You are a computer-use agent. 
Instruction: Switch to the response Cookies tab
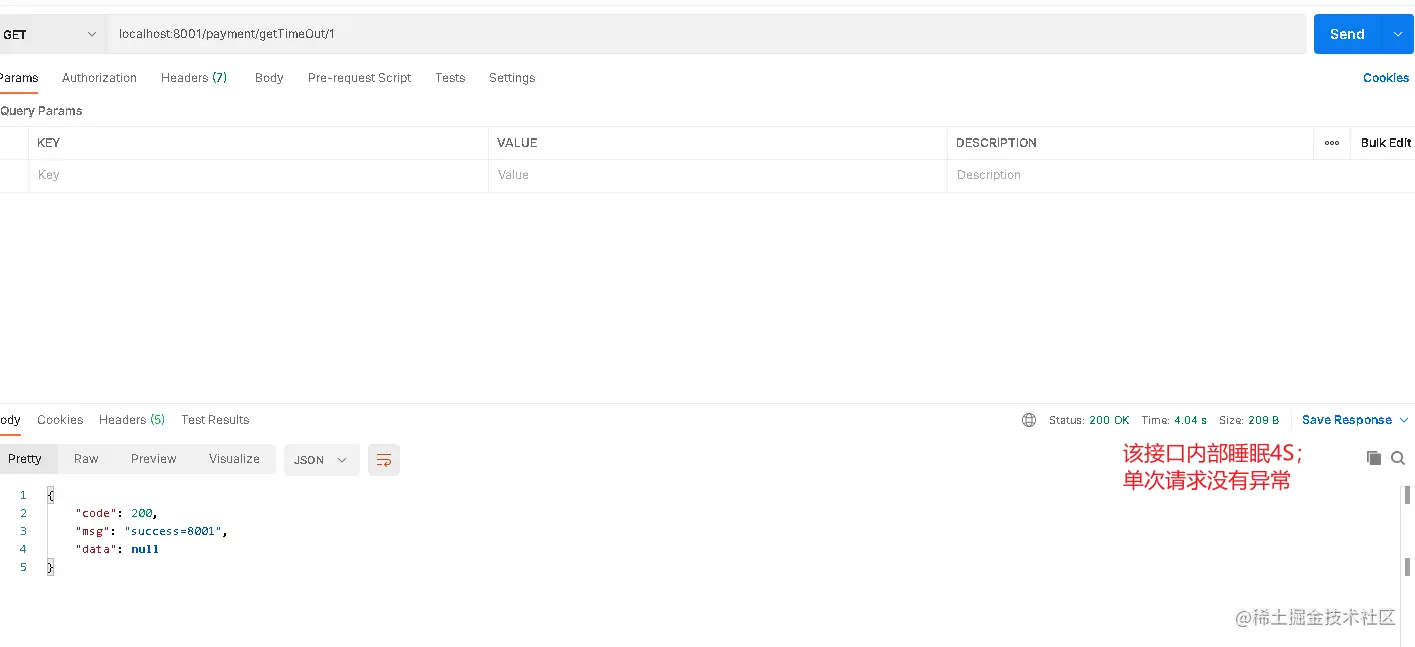coord(60,420)
